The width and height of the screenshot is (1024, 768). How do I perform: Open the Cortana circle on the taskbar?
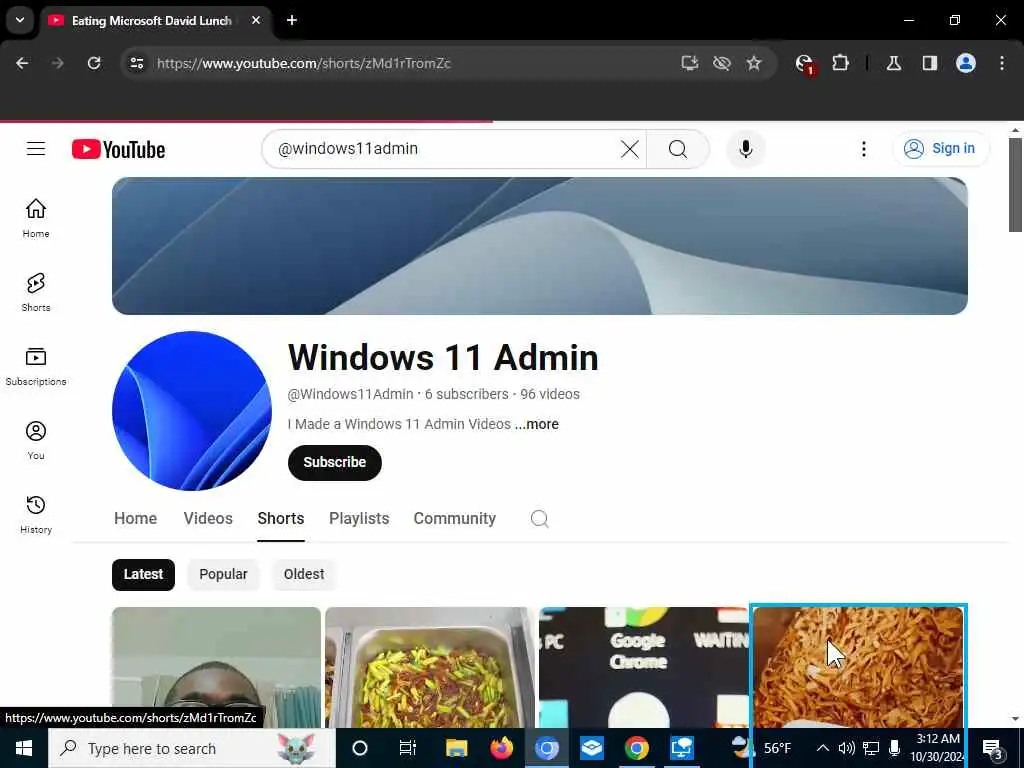(x=360, y=748)
